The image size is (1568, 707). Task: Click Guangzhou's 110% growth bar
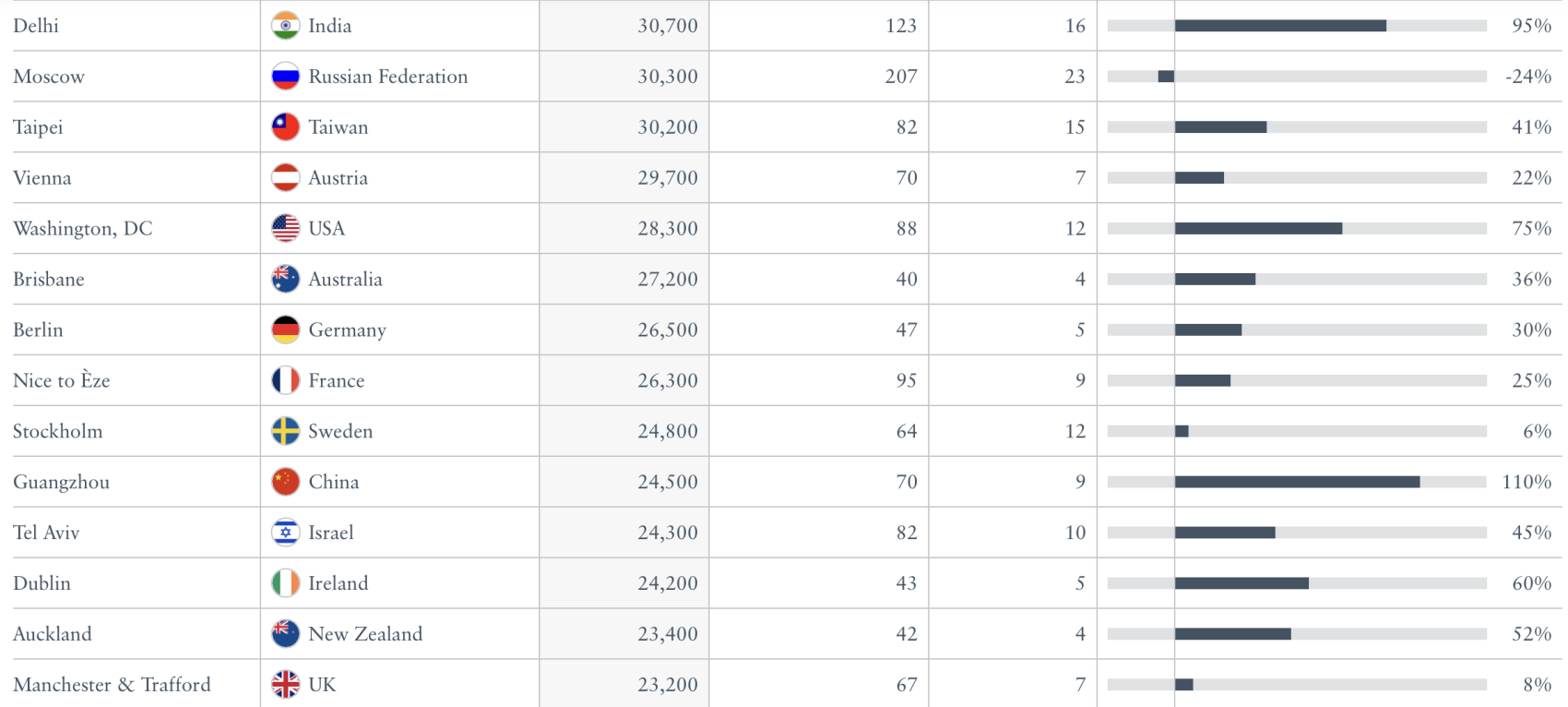click(x=1297, y=482)
